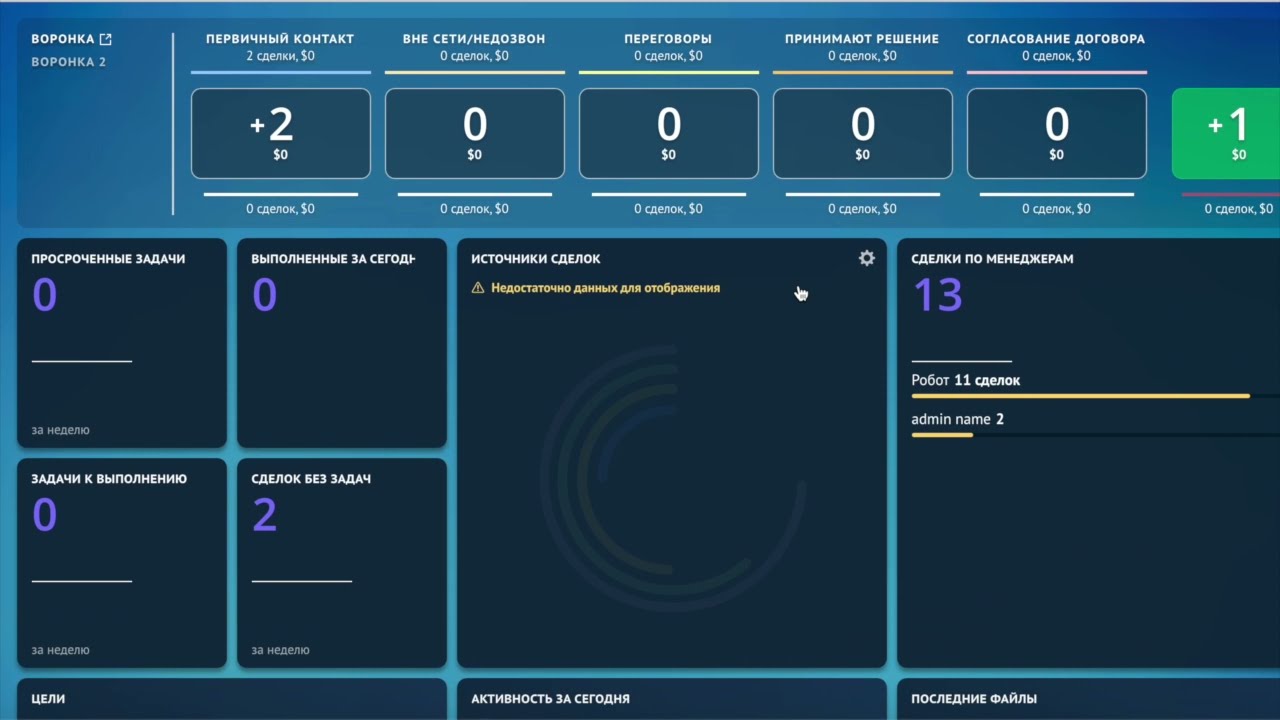Click the 2 счетчик in СДЕЛОК БЕЗ ЗАДАЧ
The height and width of the screenshot is (720, 1280).
click(264, 514)
